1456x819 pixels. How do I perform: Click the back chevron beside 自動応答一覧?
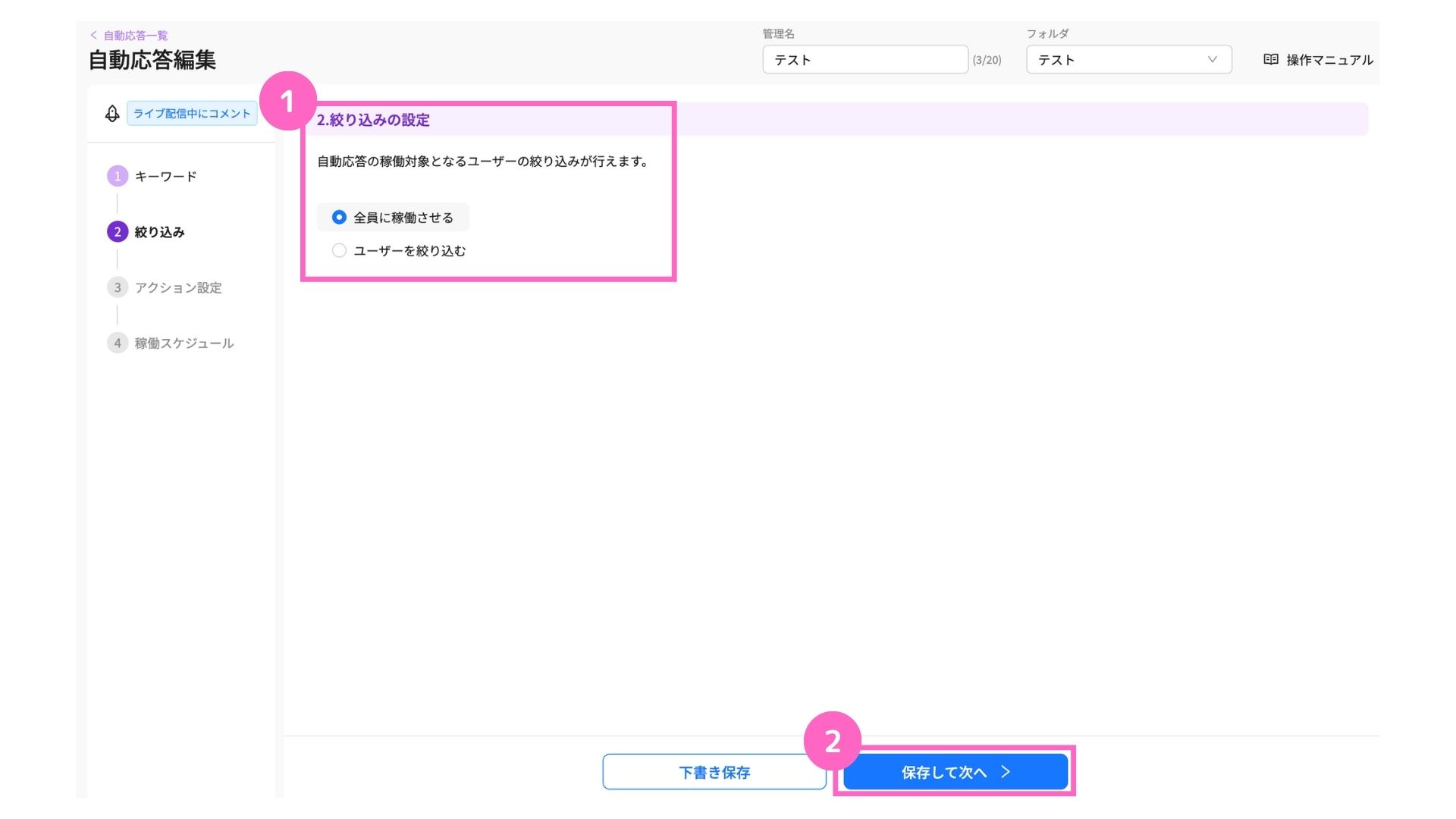tap(93, 35)
